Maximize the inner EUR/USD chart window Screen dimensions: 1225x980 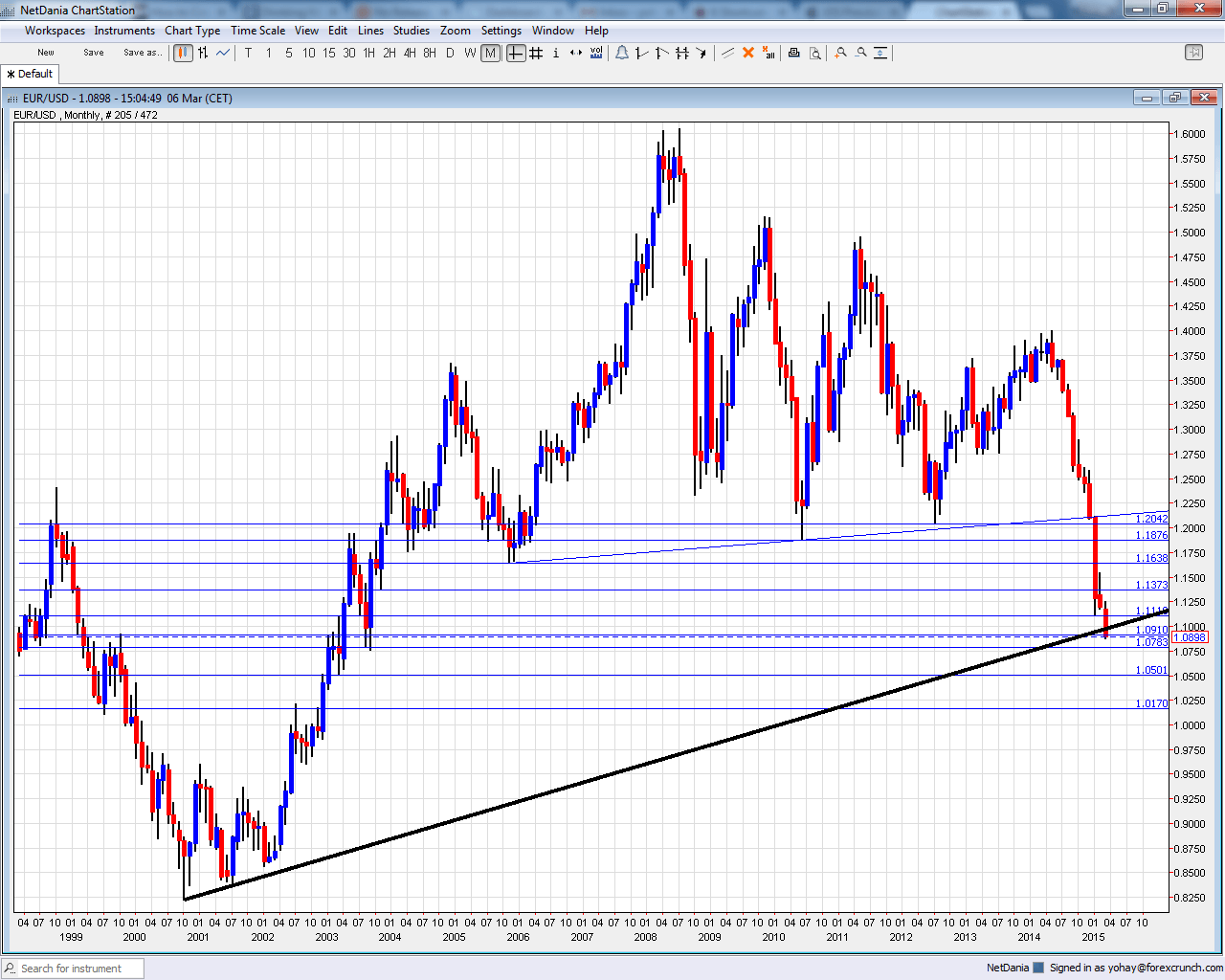1175,98
